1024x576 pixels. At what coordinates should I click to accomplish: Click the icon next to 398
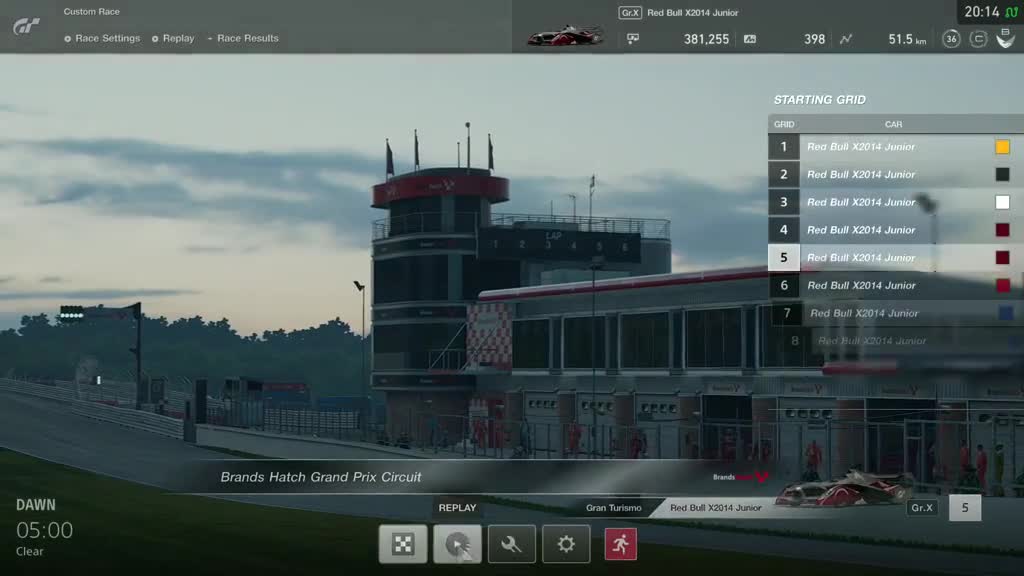750,39
